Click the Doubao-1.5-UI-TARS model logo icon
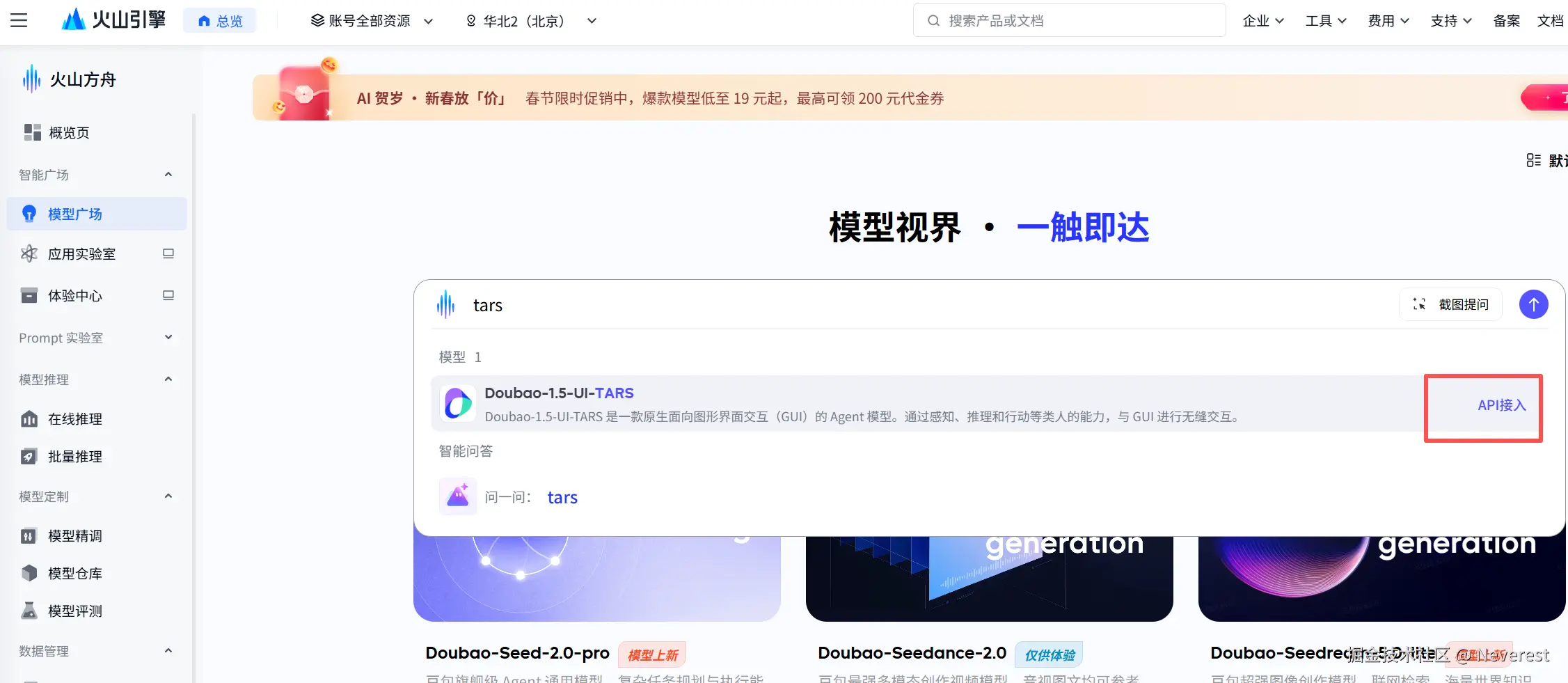The image size is (1568, 683). tap(458, 403)
